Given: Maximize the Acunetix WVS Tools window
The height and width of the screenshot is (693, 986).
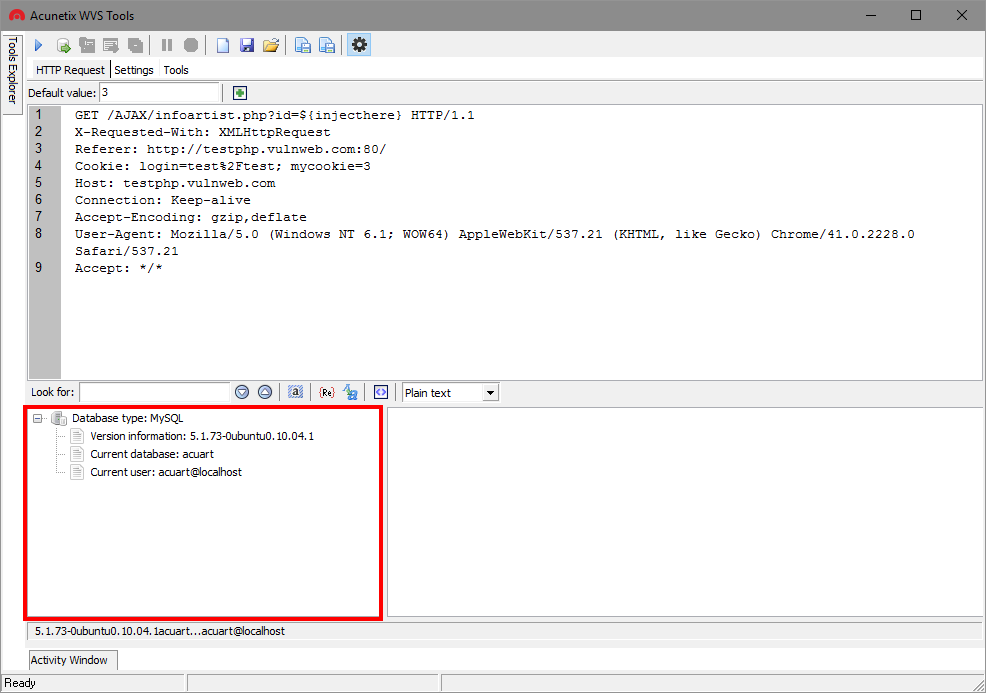Looking at the screenshot, I should 916,15.
